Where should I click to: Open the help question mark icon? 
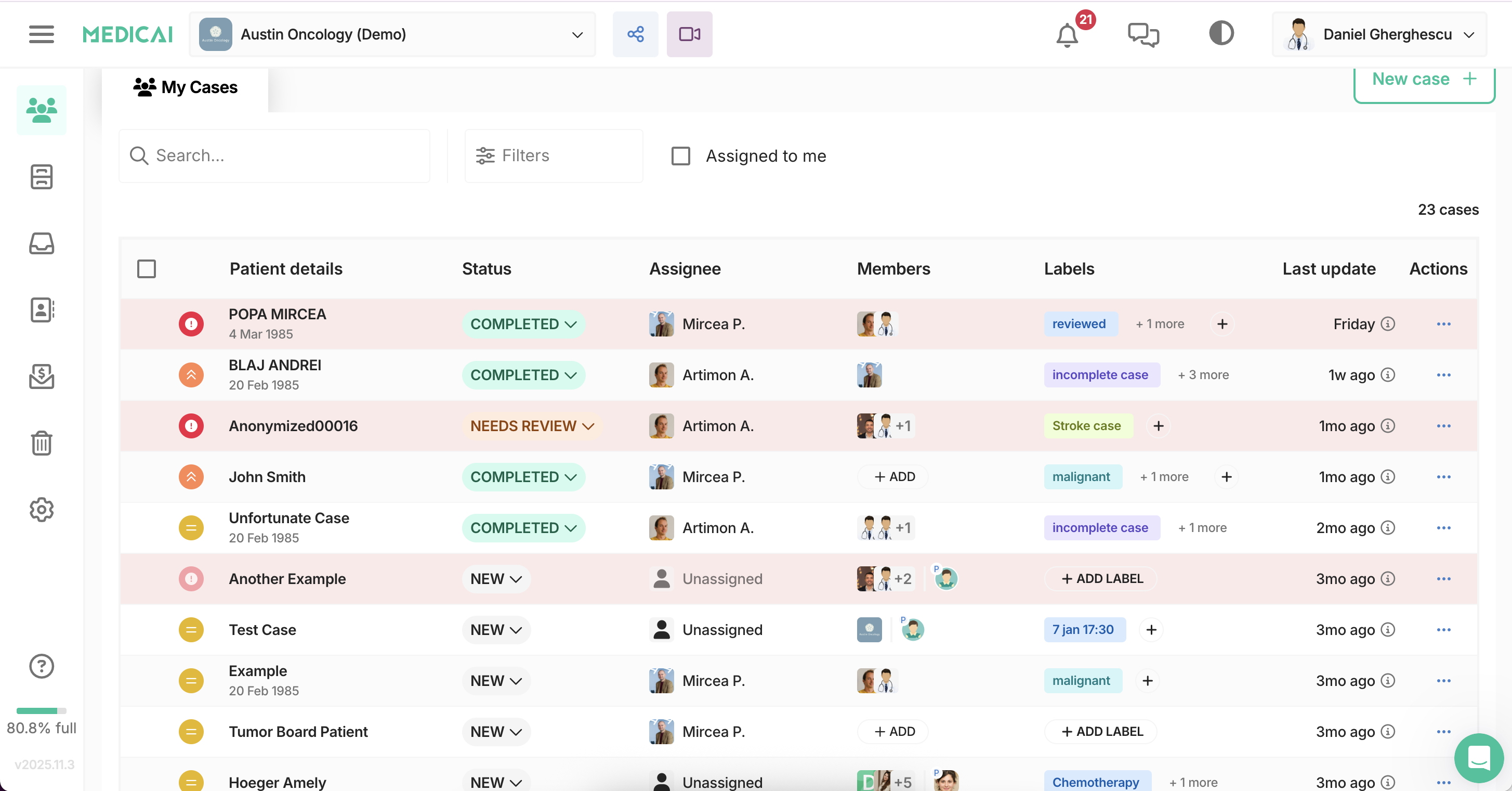point(41,666)
